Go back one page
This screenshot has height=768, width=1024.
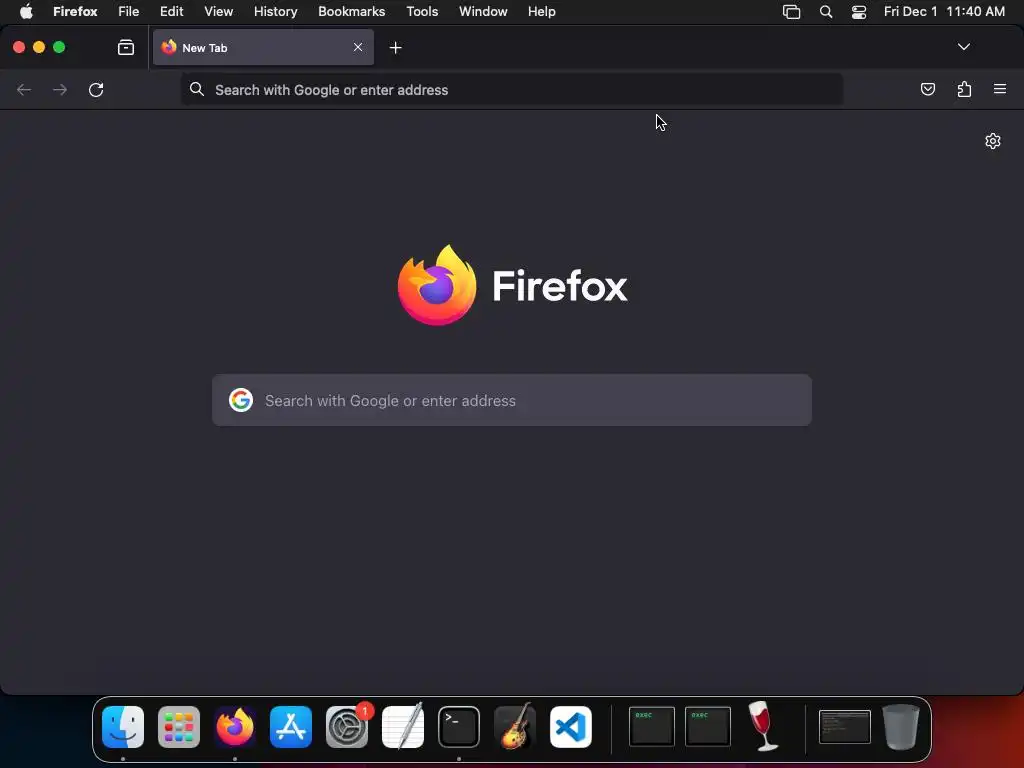click(24, 89)
